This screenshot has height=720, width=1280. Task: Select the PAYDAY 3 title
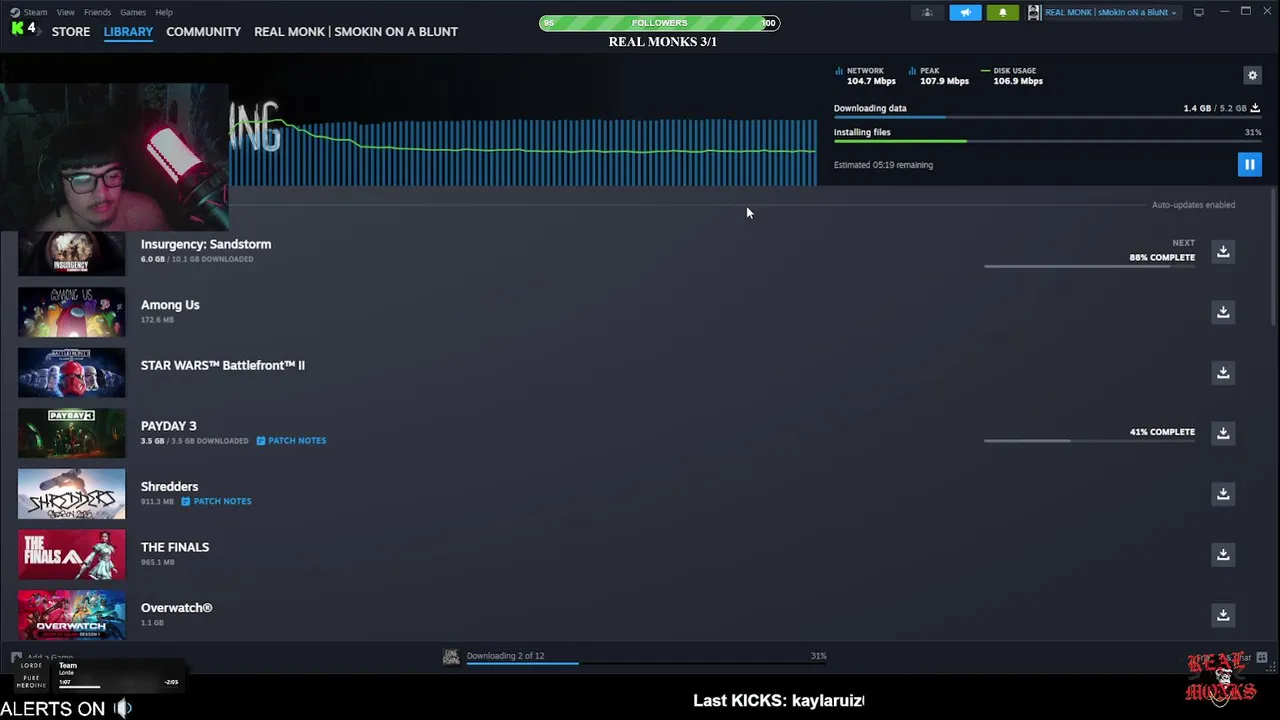[168, 426]
